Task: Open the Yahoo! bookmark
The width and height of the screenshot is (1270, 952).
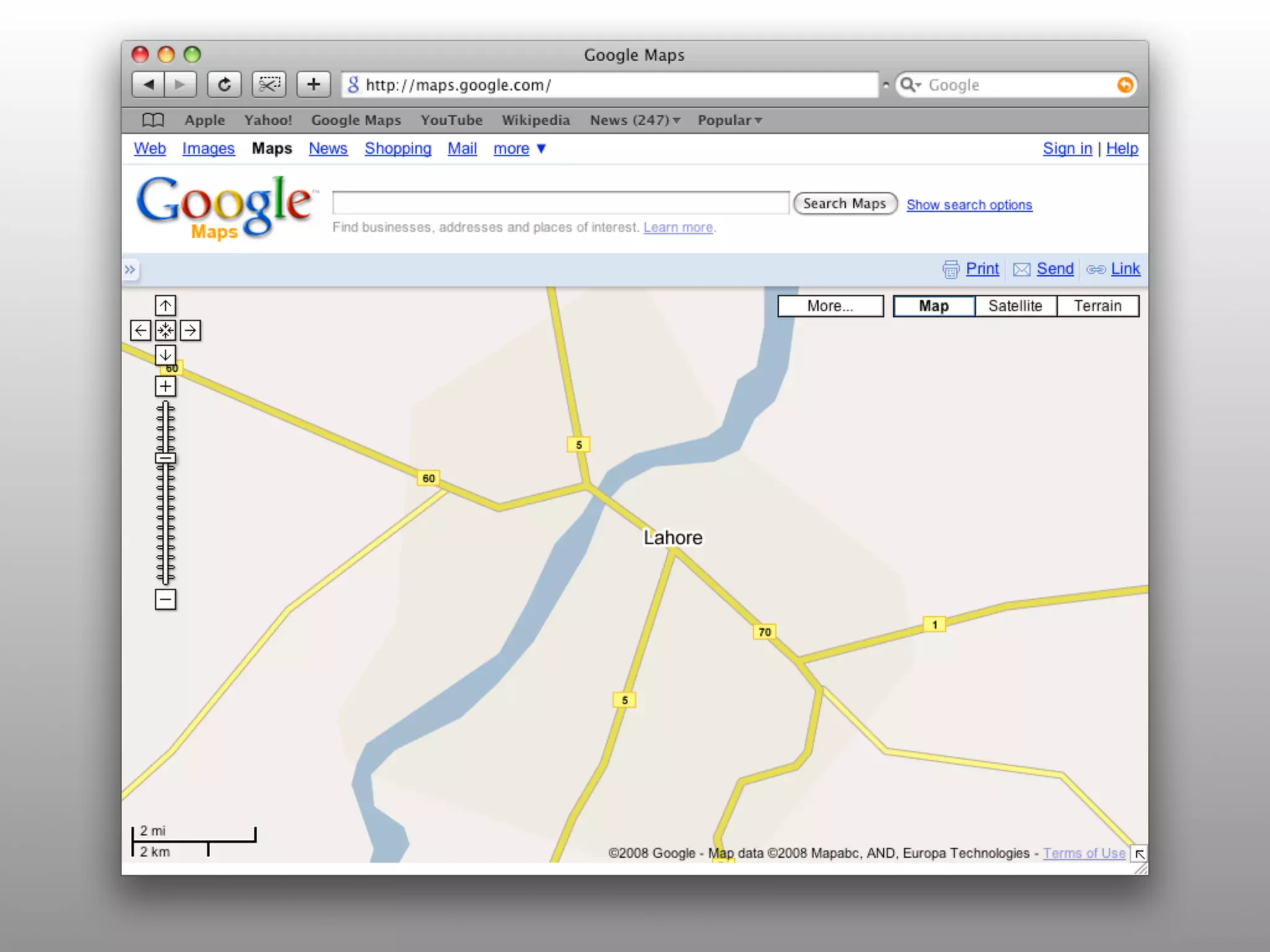Action: pyautogui.click(x=268, y=120)
